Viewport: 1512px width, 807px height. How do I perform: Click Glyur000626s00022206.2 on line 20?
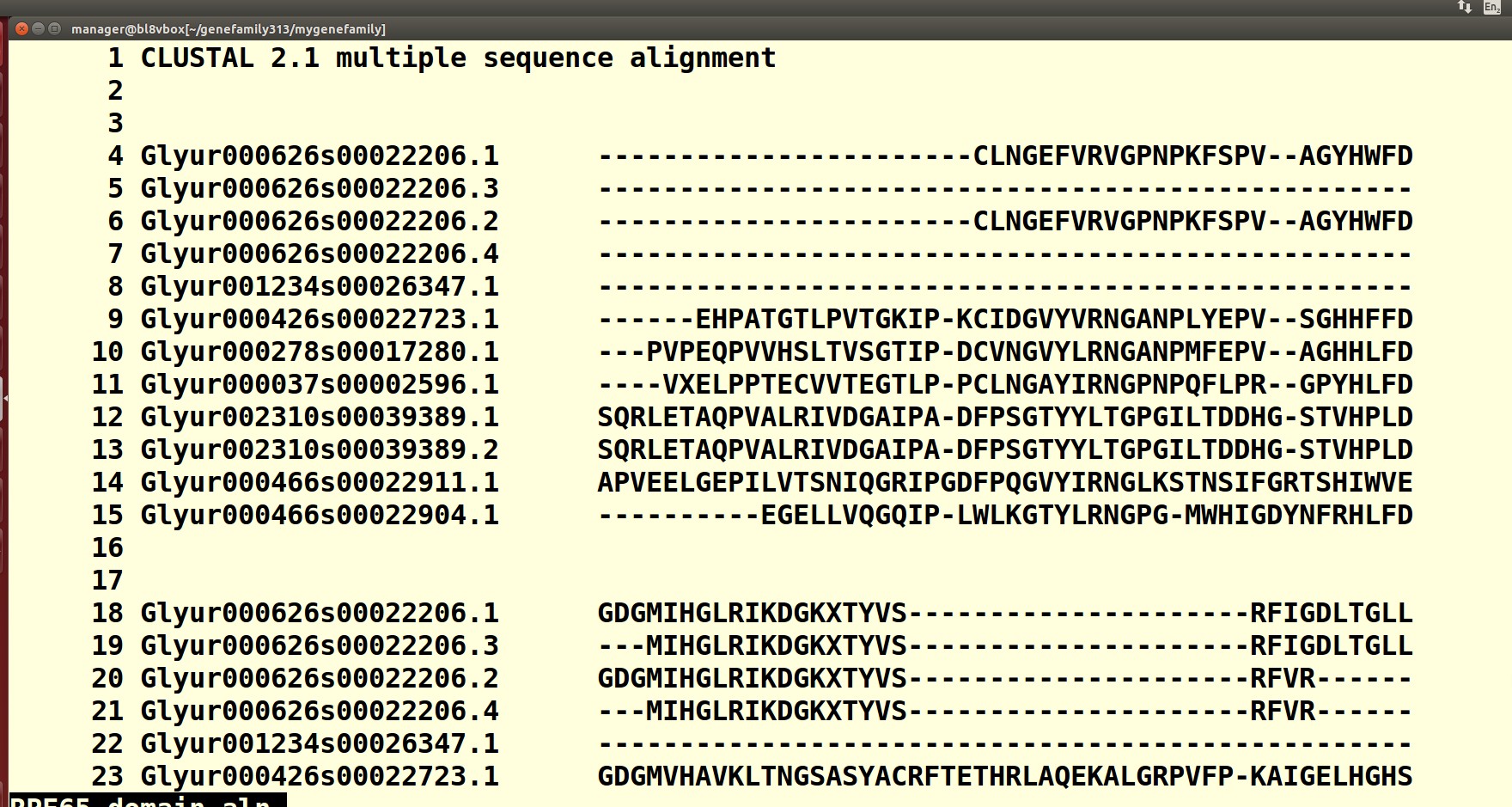pos(320,679)
